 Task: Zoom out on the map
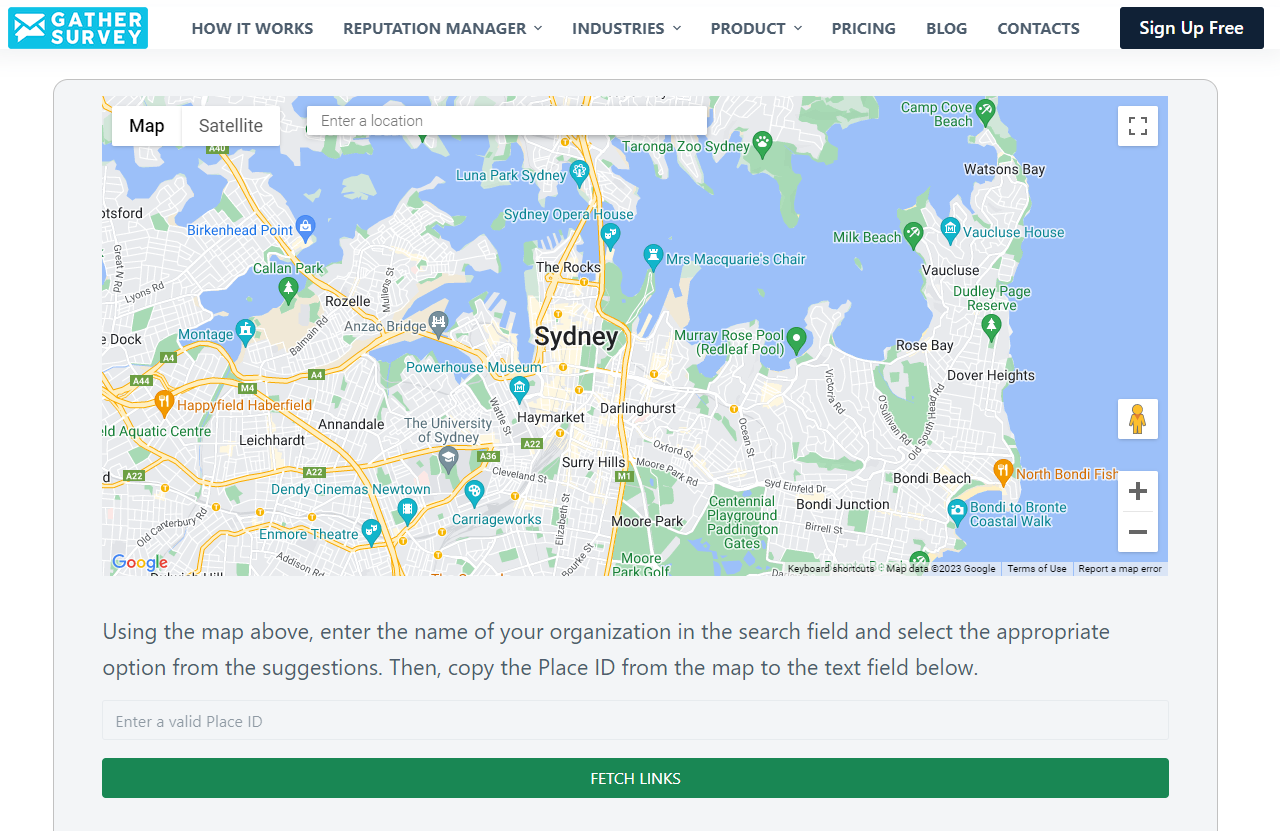(x=1137, y=532)
